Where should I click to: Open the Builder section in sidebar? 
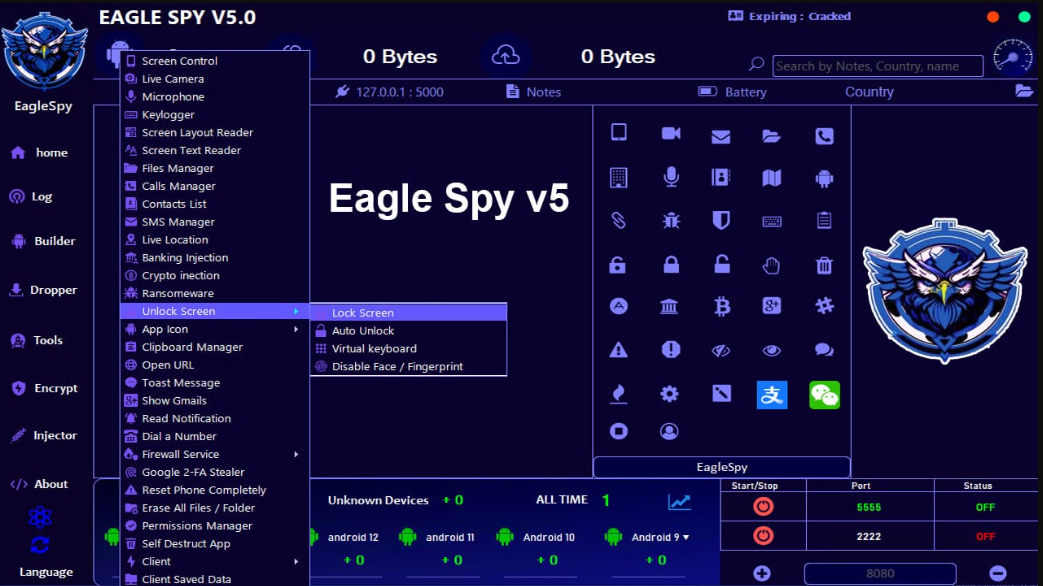[44, 240]
